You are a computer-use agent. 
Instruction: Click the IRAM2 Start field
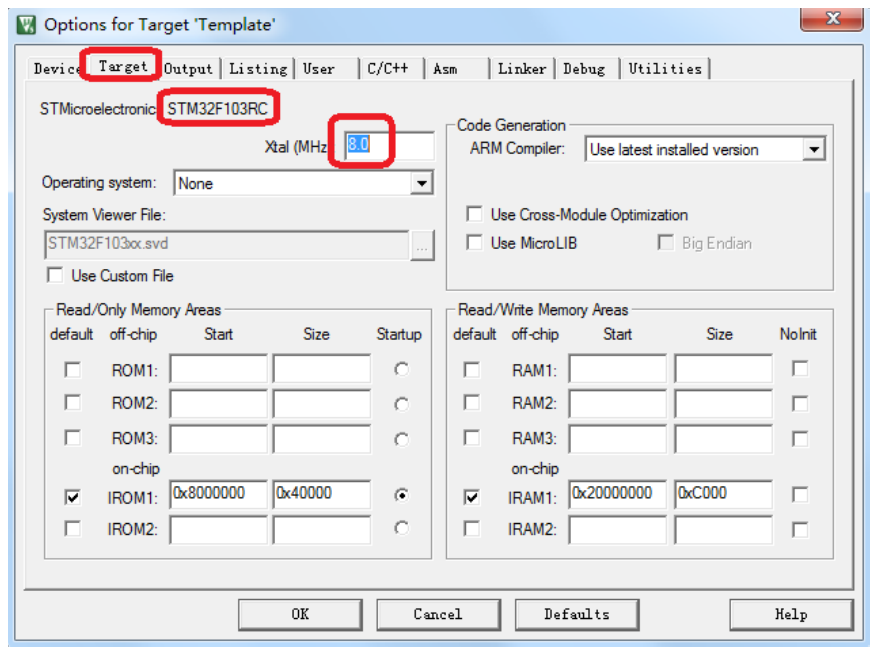(x=618, y=530)
